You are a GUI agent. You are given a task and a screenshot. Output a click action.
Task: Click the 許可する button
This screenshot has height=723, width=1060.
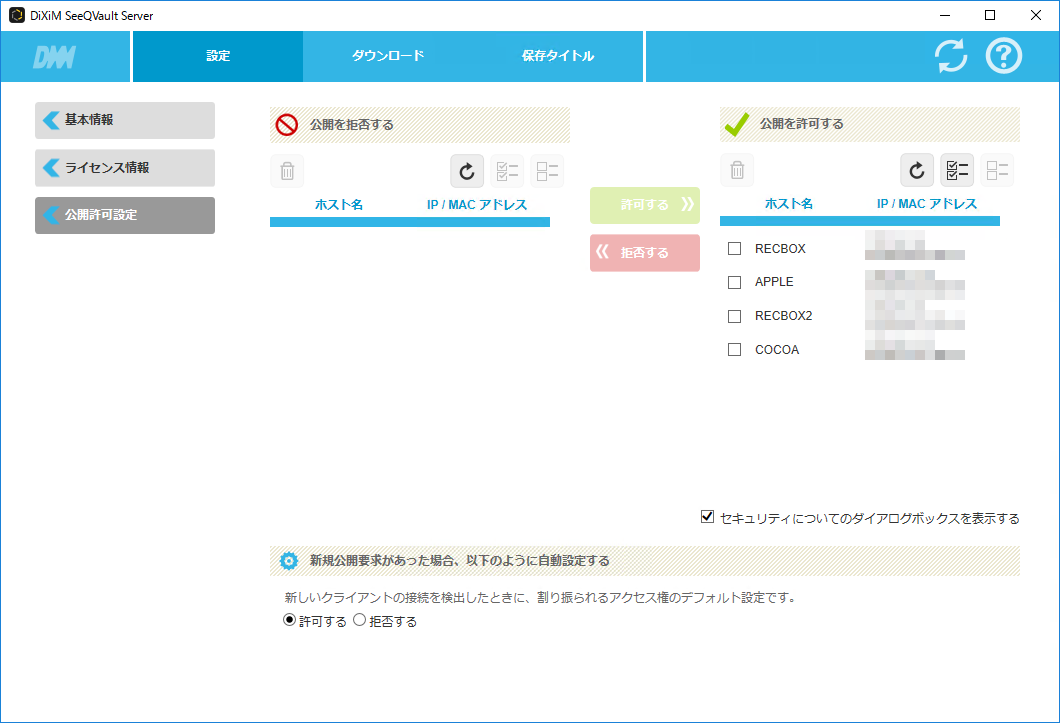coord(644,204)
